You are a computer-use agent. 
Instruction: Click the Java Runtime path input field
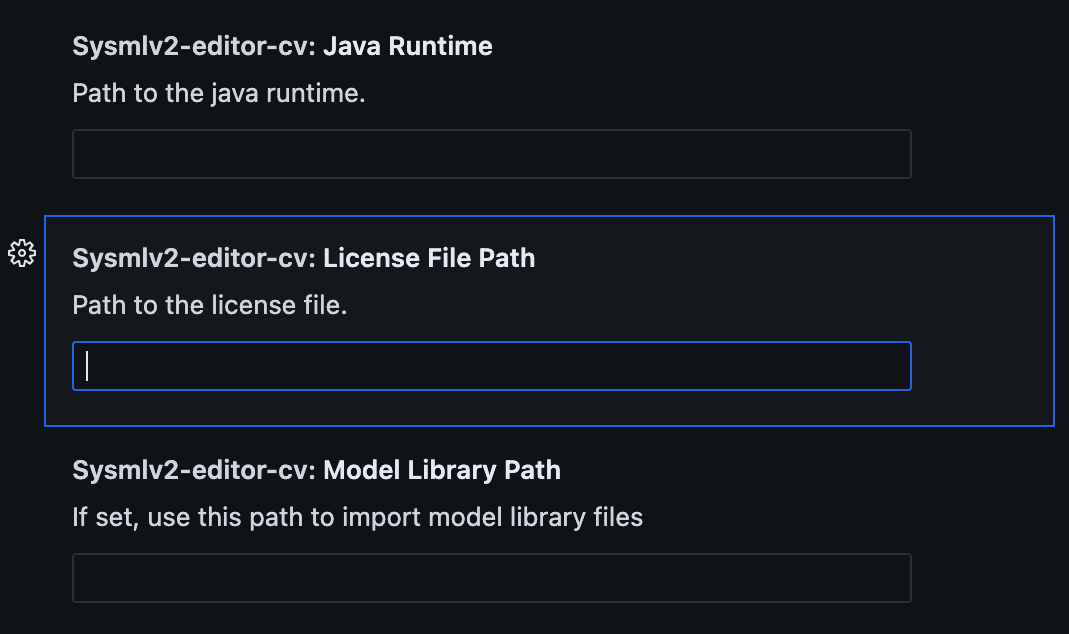(492, 154)
